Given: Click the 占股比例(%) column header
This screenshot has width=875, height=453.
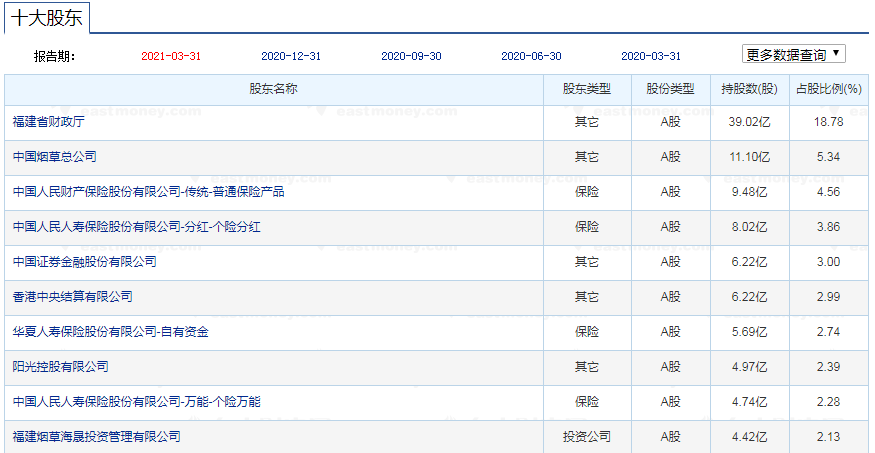Looking at the screenshot, I should 829,89.
